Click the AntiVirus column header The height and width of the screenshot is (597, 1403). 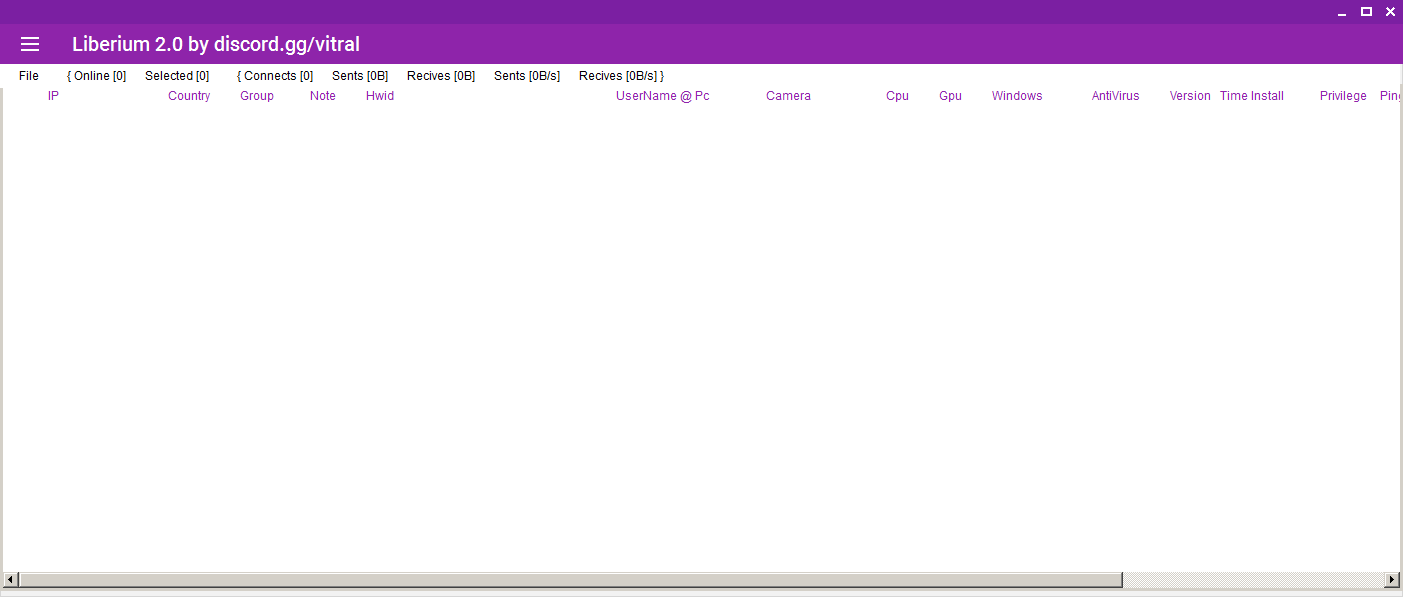(1115, 96)
